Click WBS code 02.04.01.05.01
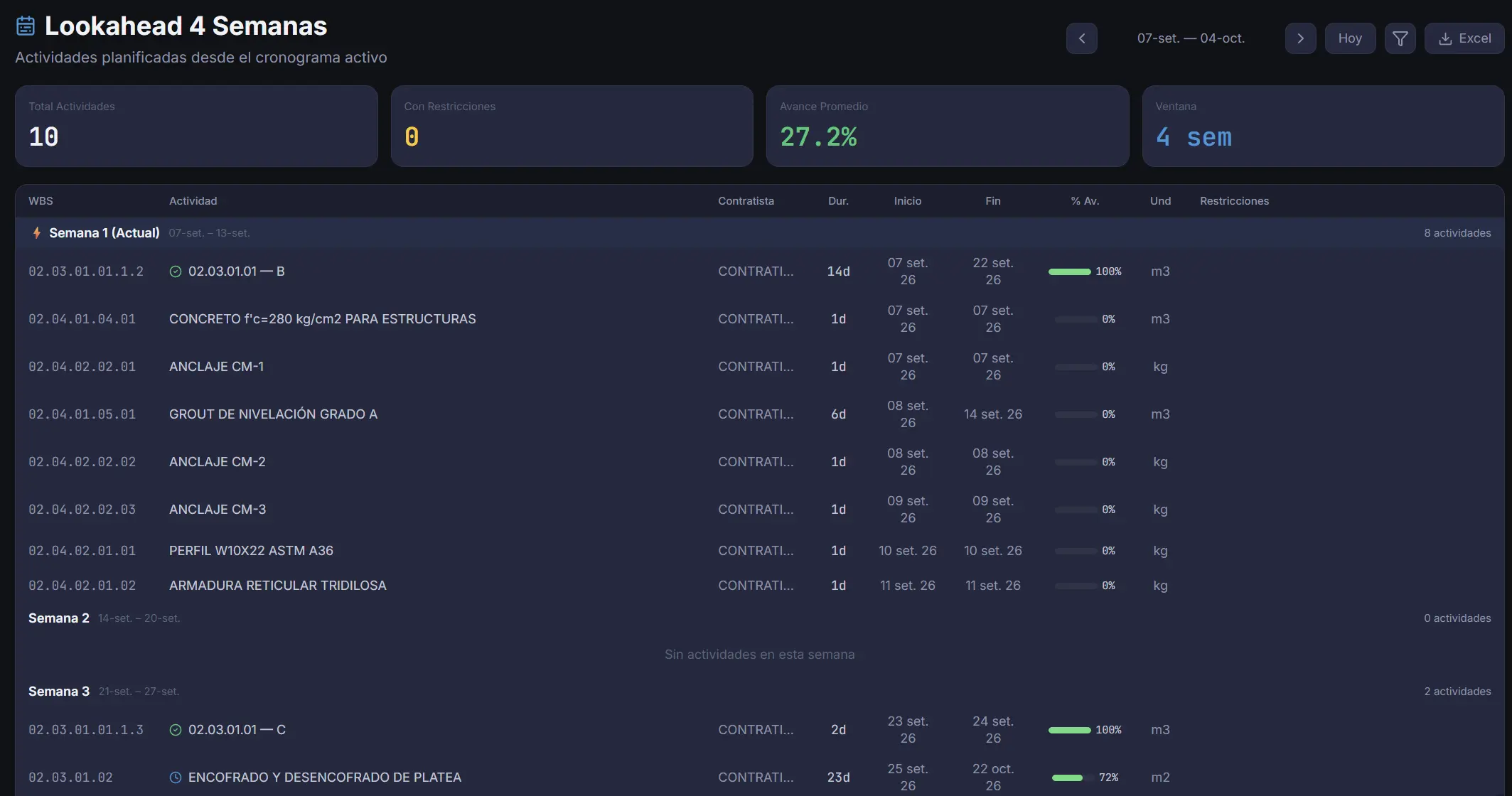 tap(82, 414)
